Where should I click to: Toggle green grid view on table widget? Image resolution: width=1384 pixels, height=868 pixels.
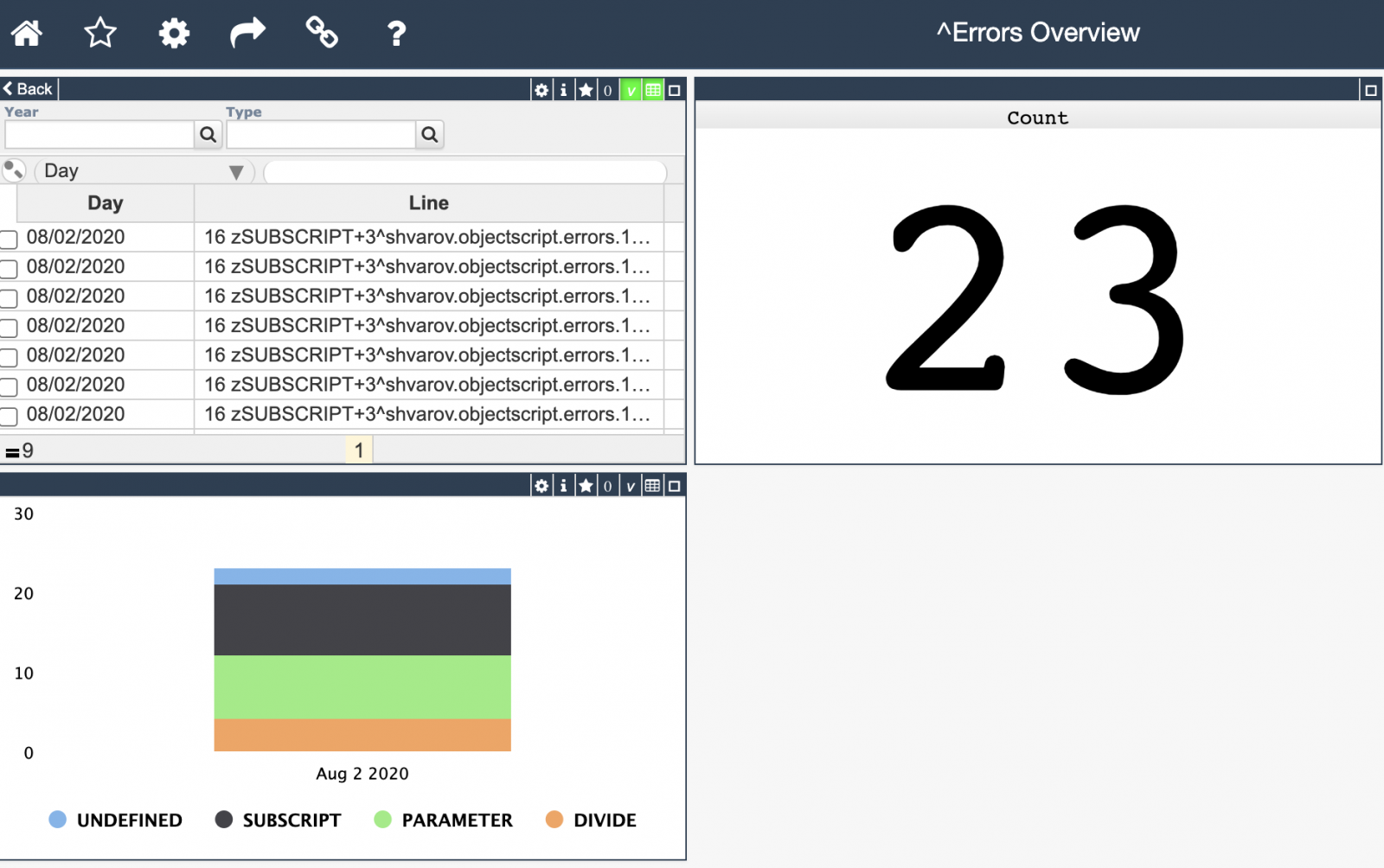653,90
